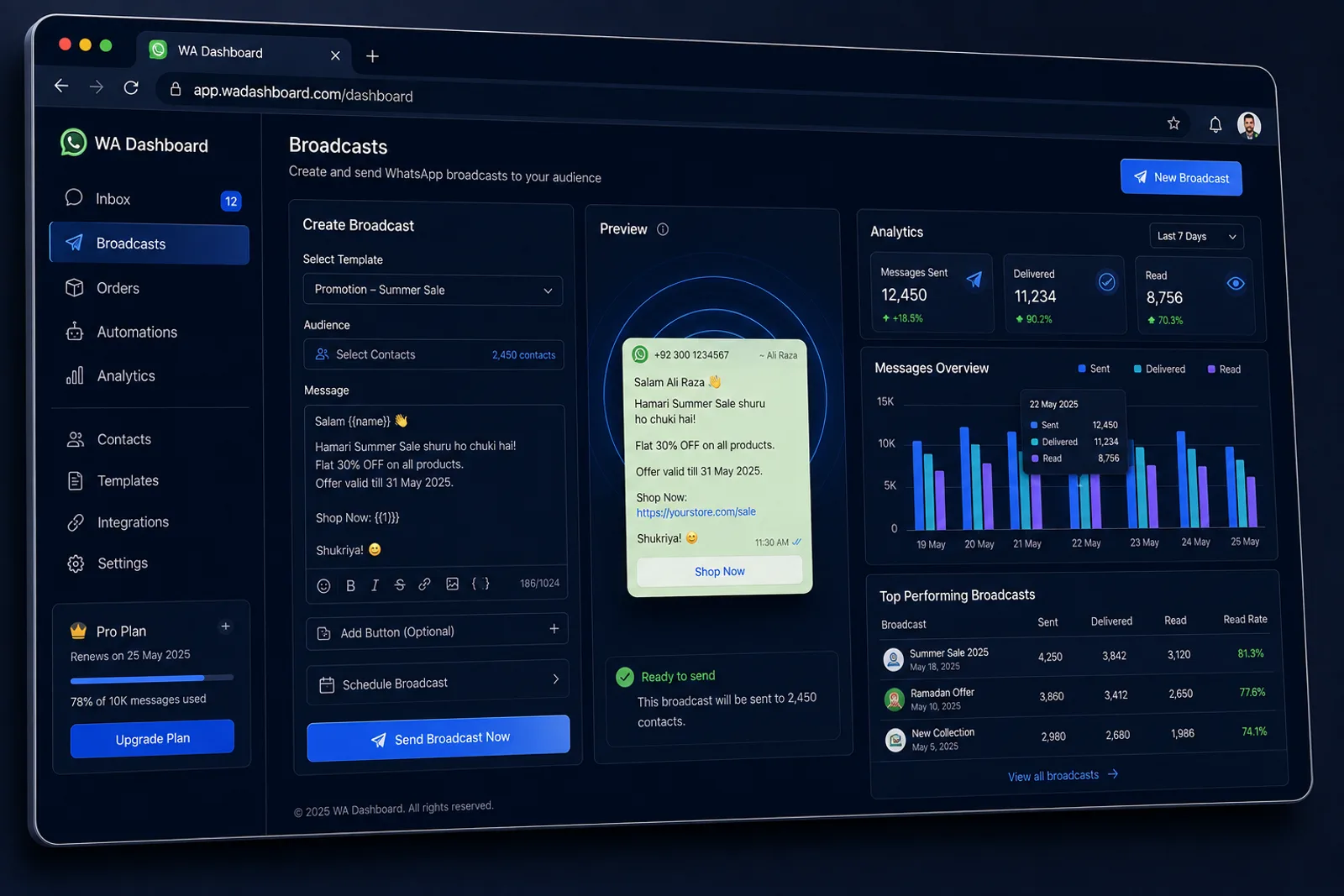The image size is (1344, 896).
Task: Insert an image using the message toolbar
Action: click(452, 584)
